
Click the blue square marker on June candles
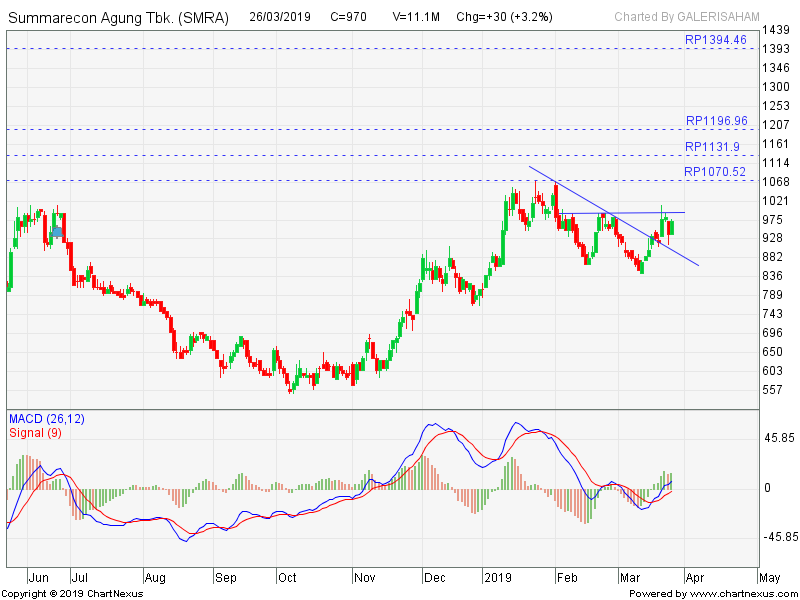click(x=57, y=231)
